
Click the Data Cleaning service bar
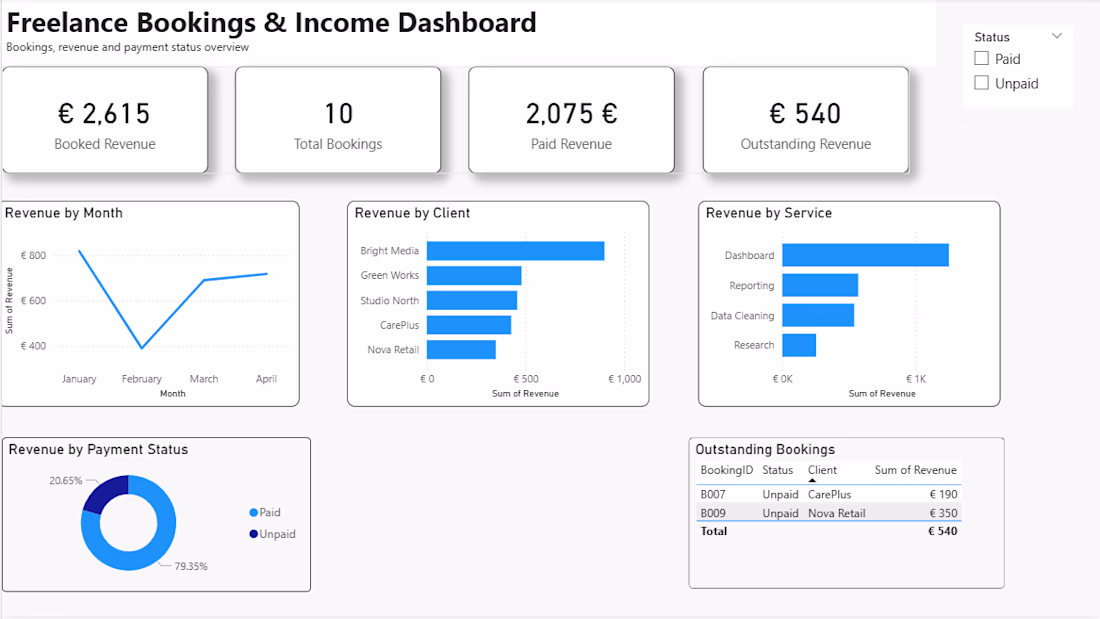[x=818, y=315]
